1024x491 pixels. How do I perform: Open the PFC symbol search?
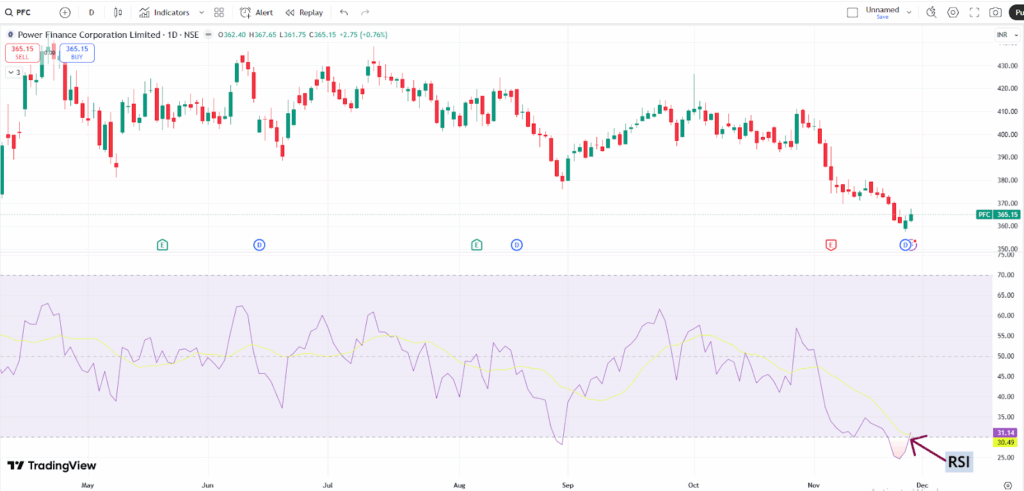pos(25,13)
